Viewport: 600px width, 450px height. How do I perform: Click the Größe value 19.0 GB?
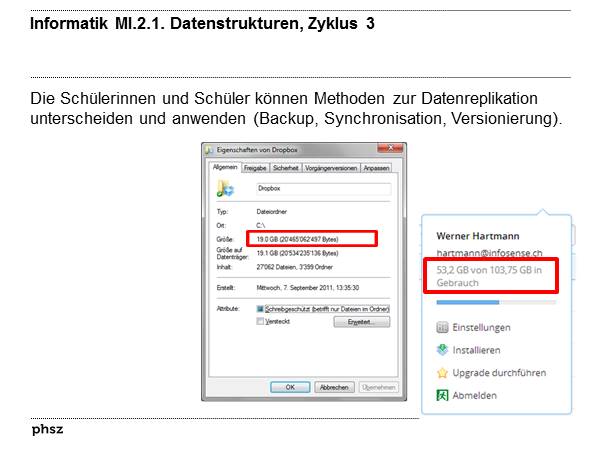[297, 239]
